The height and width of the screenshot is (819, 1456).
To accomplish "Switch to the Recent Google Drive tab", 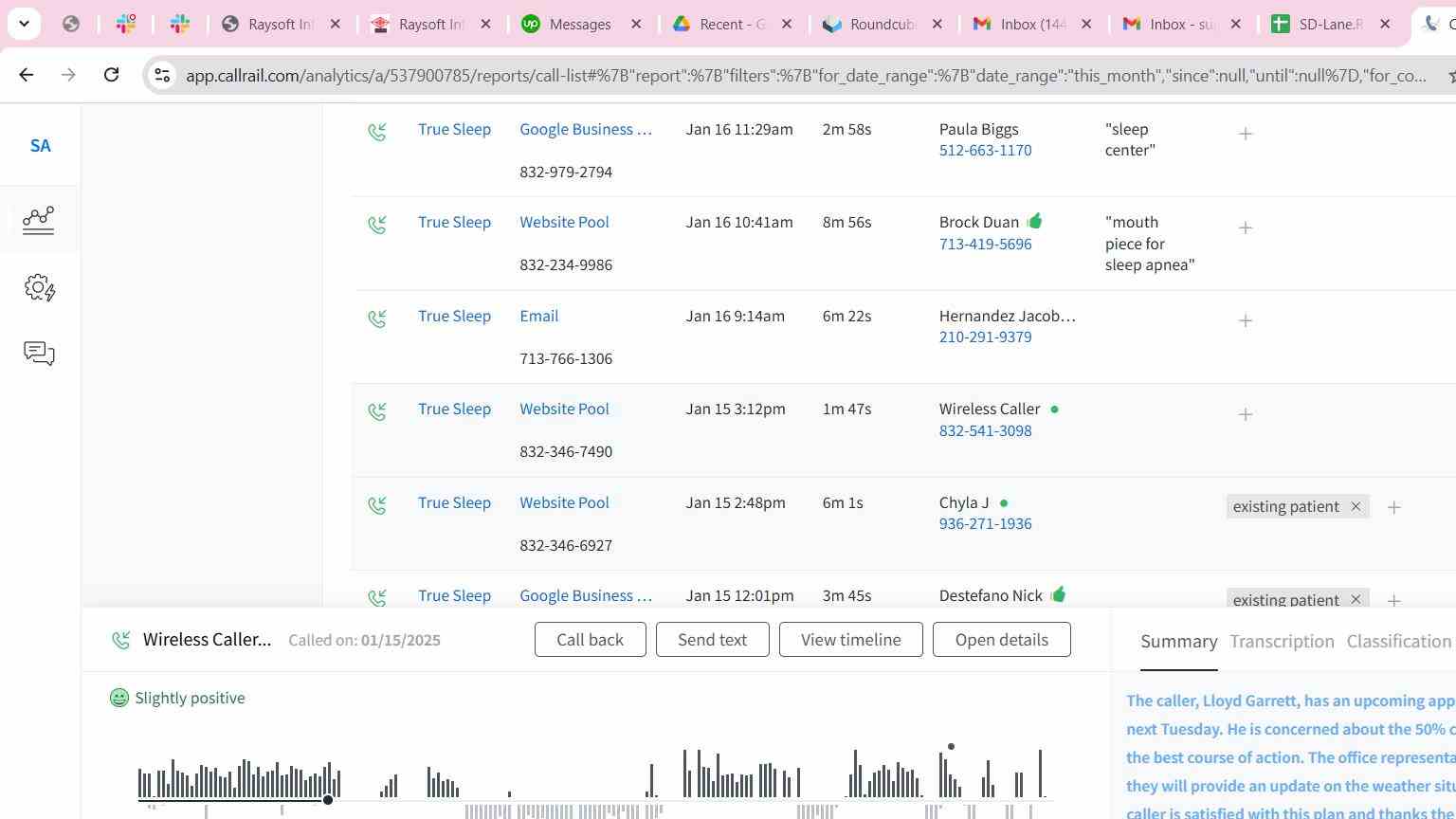I will (732, 24).
